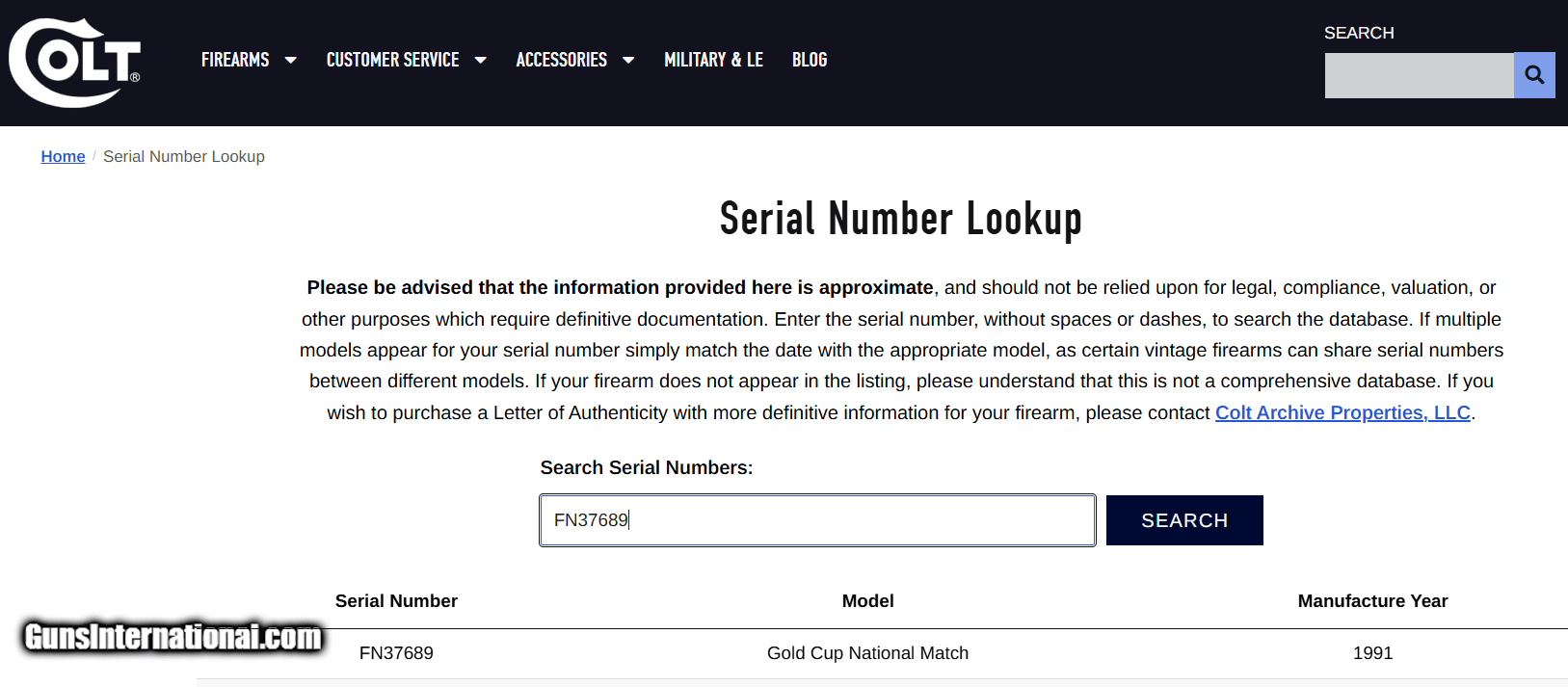Select the FN37689 result serial number cell
This screenshot has width=1568, height=687.
click(x=396, y=653)
